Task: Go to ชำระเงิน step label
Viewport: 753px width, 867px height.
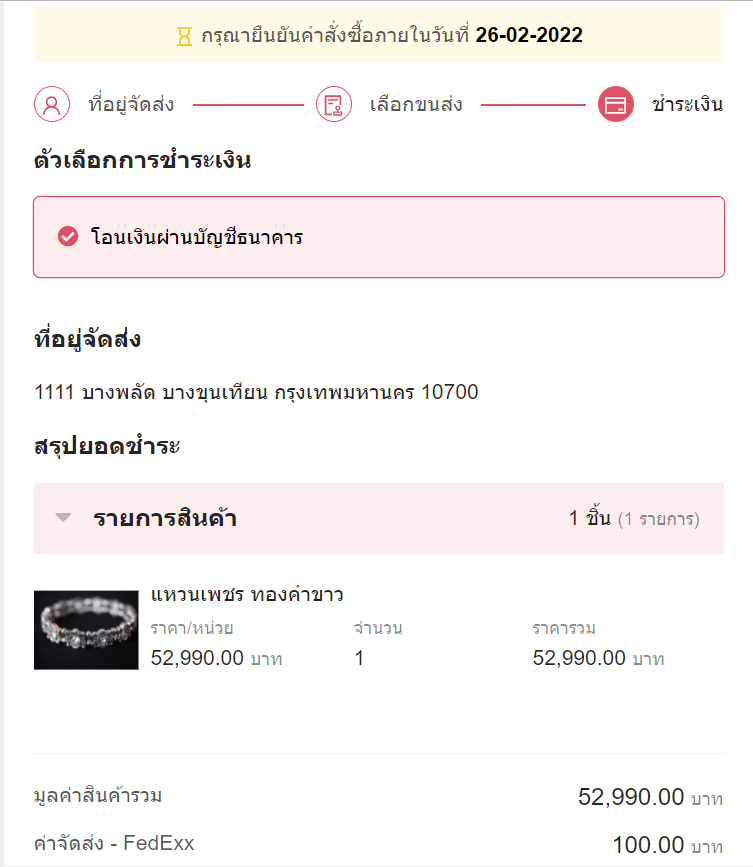Action: click(x=688, y=104)
